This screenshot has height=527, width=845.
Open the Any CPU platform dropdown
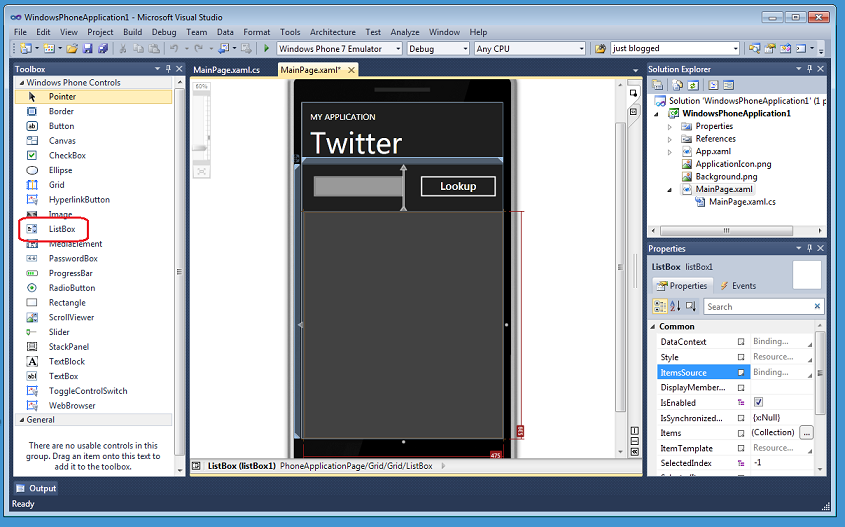click(581, 48)
